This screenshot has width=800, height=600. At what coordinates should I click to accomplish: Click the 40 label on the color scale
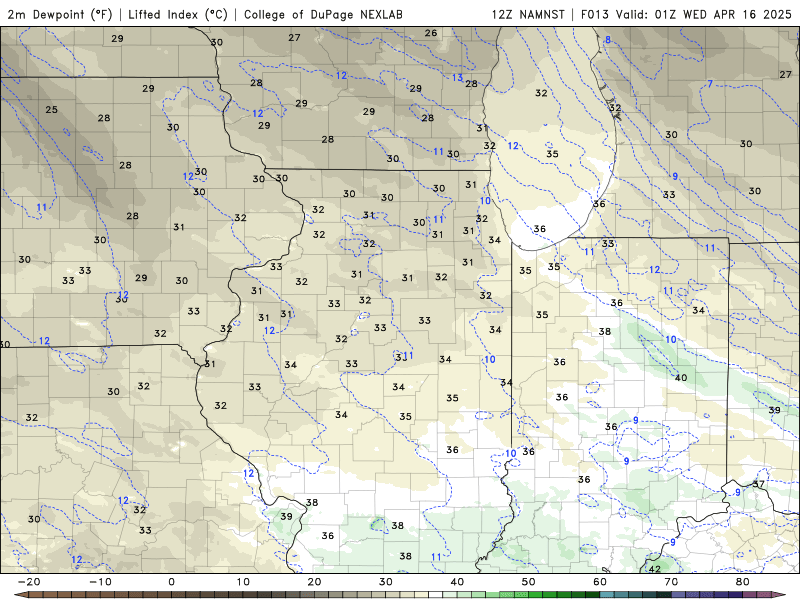click(x=457, y=582)
